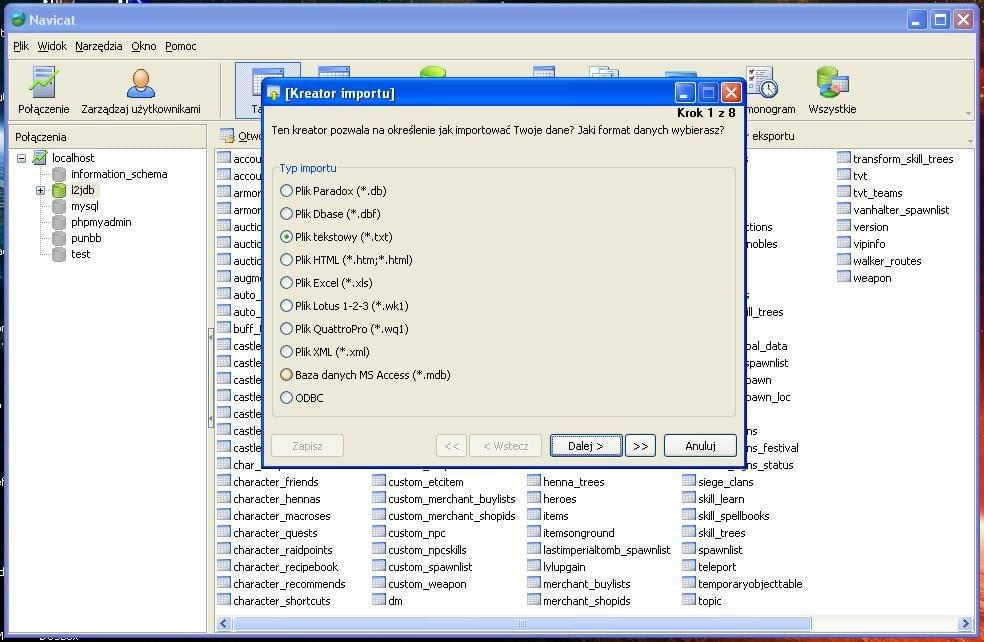This screenshot has height=642, width=984.
Task: Choose Plik Paradox (*.db) import type
Action: [286, 191]
